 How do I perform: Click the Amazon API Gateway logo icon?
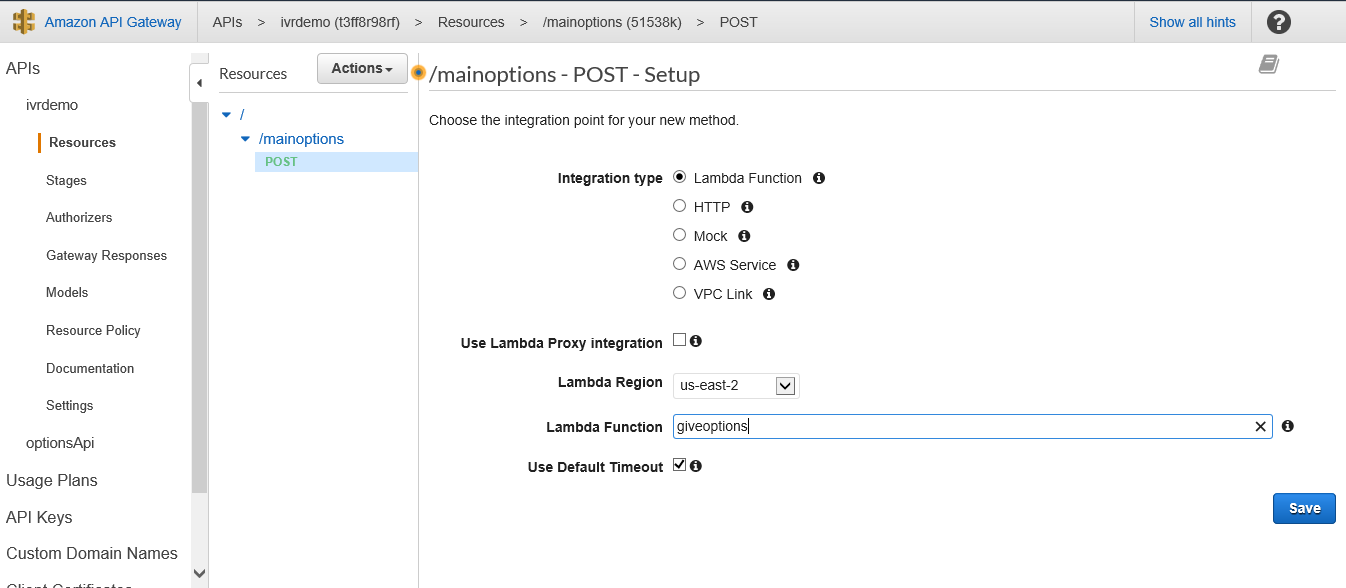(x=23, y=22)
